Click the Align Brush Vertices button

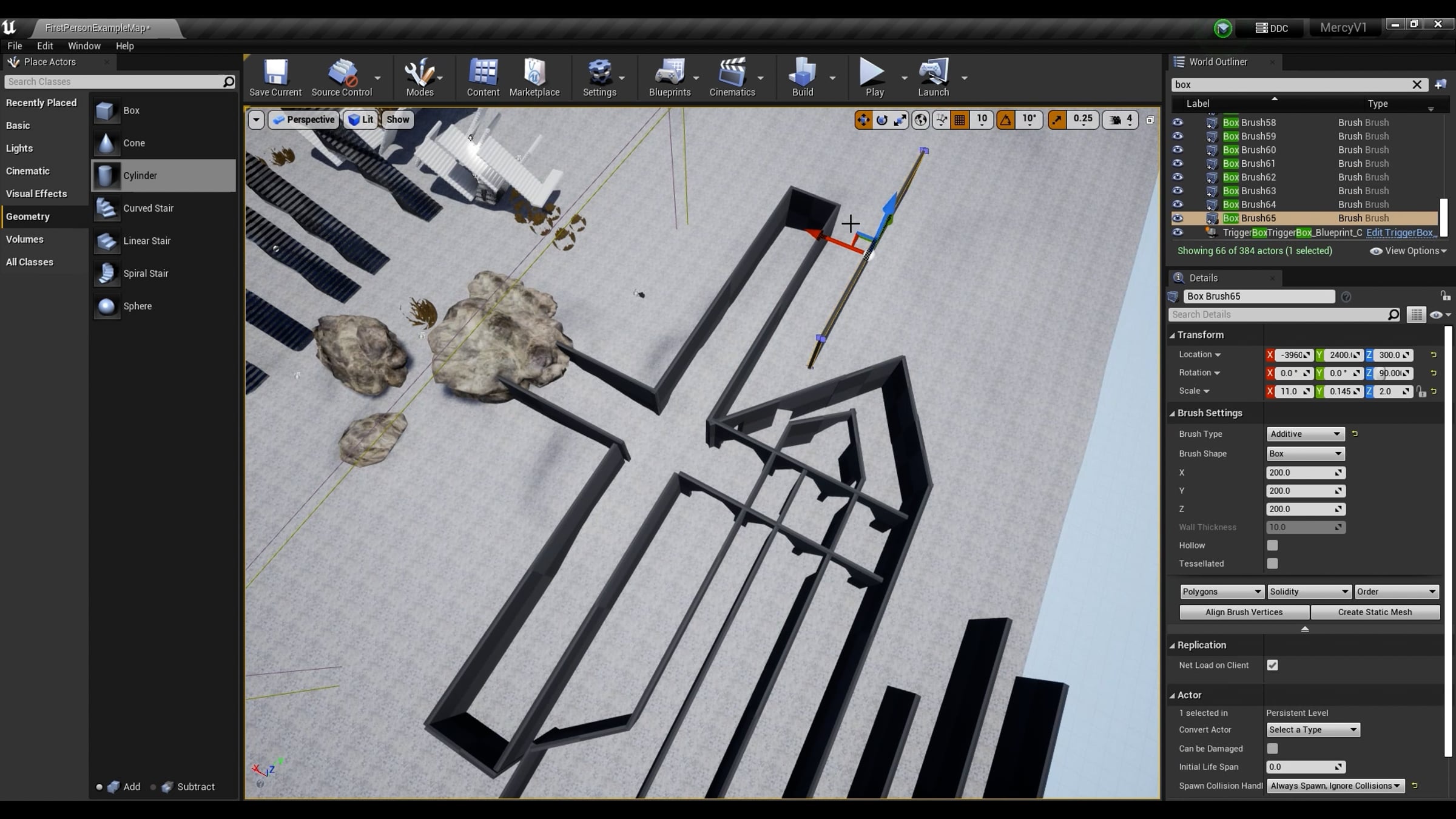1244,612
